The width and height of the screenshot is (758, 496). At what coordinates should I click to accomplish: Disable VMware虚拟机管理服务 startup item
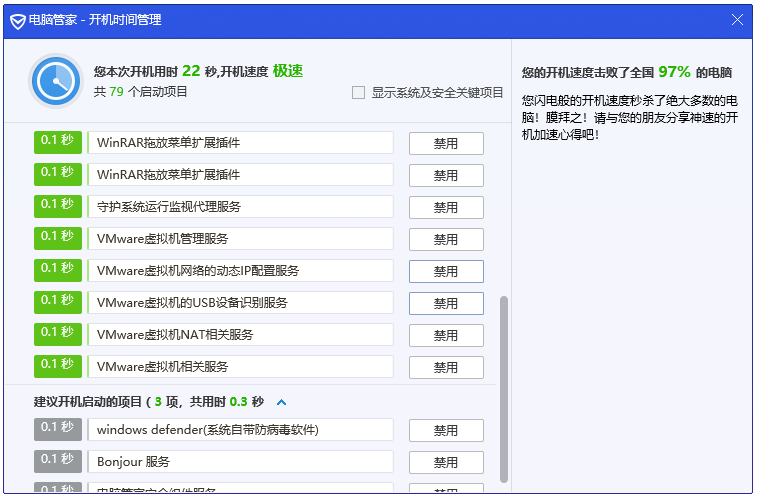pos(446,239)
